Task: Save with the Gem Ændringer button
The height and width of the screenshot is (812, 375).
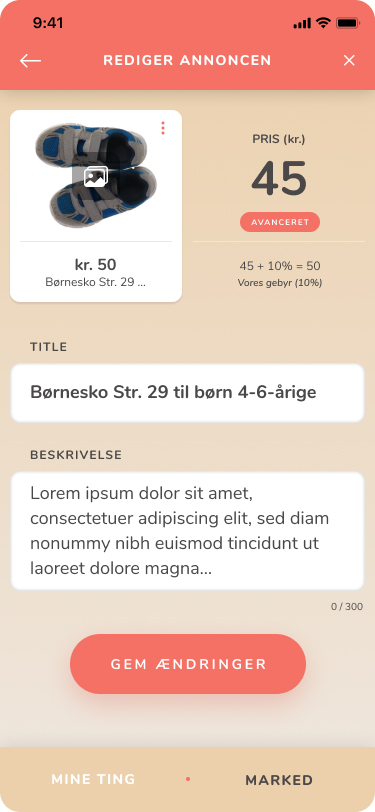Action: coord(188,664)
